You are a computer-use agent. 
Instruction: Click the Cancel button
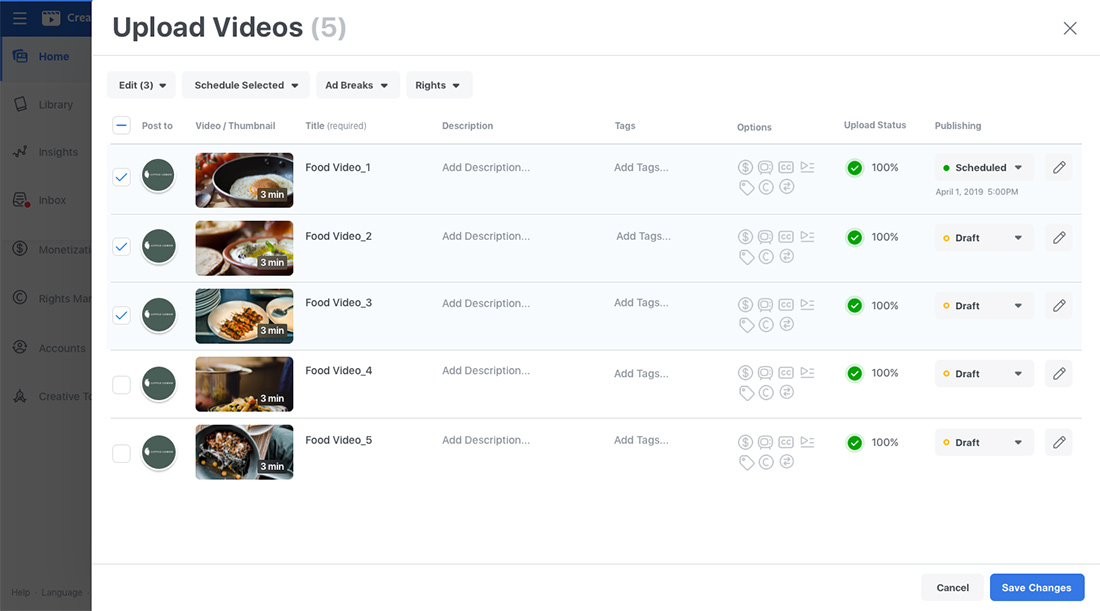952,588
